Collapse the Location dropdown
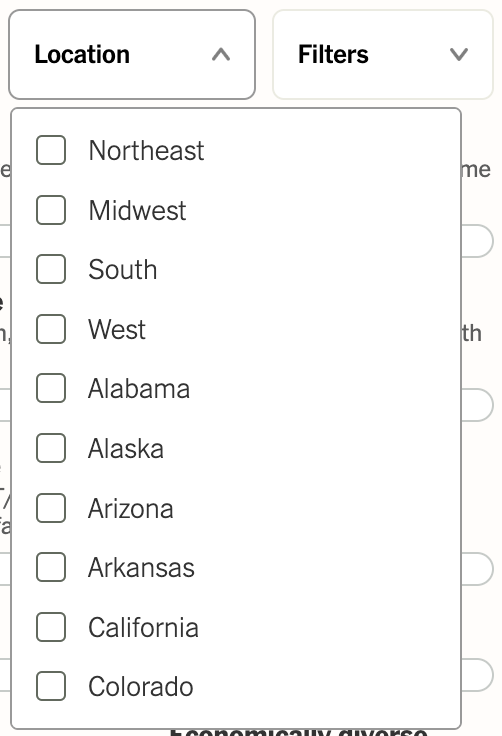The height and width of the screenshot is (736, 502). pyautogui.click(x=132, y=54)
